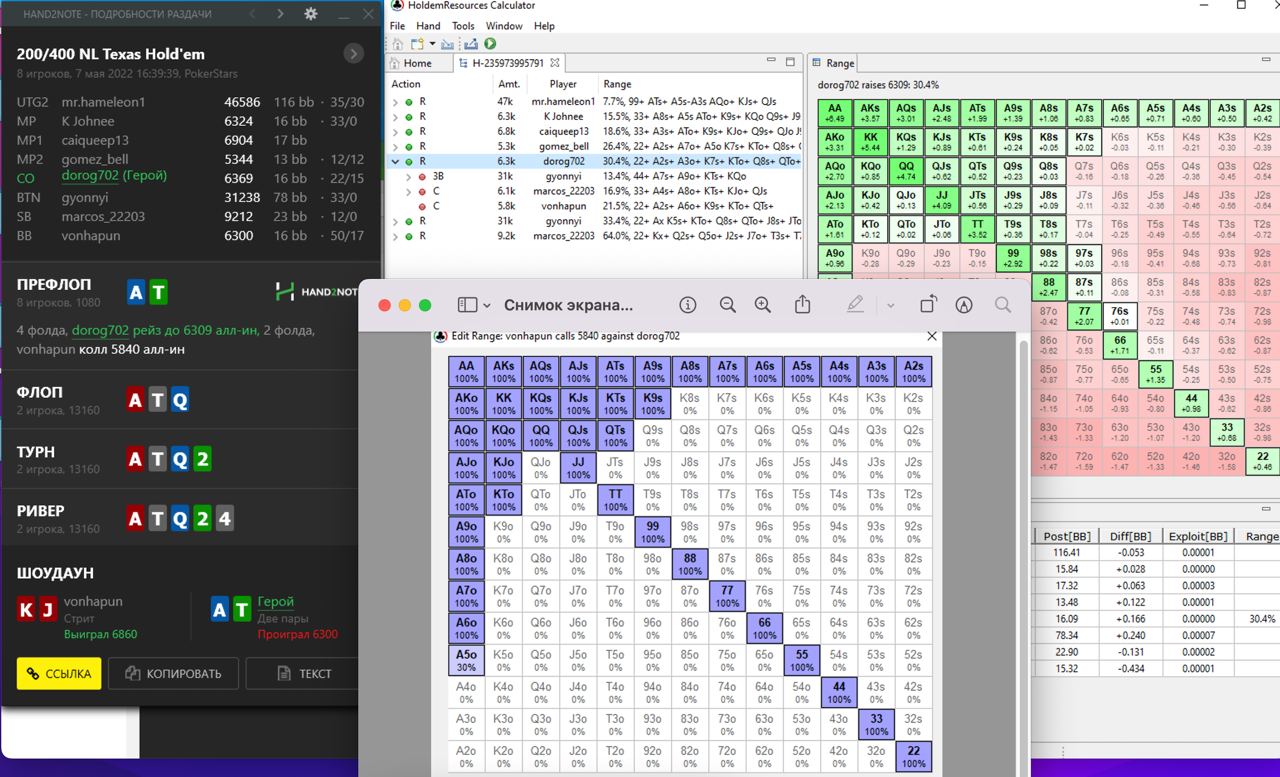Toggle K9s cell in Edit Range grid
Viewport: 1280px width, 777px height.
pyautogui.click(x=652, y=404)
